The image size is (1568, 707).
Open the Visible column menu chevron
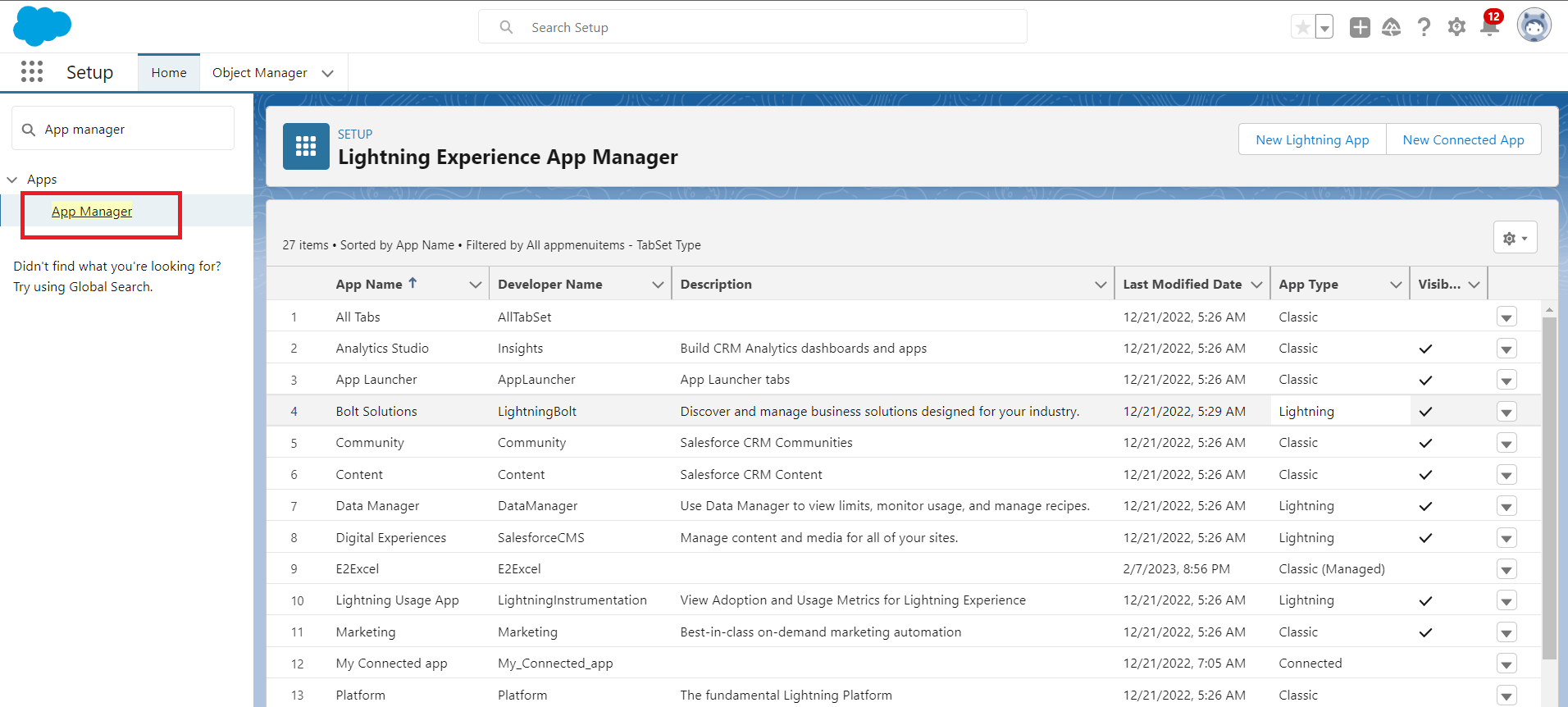[1474, 285]
